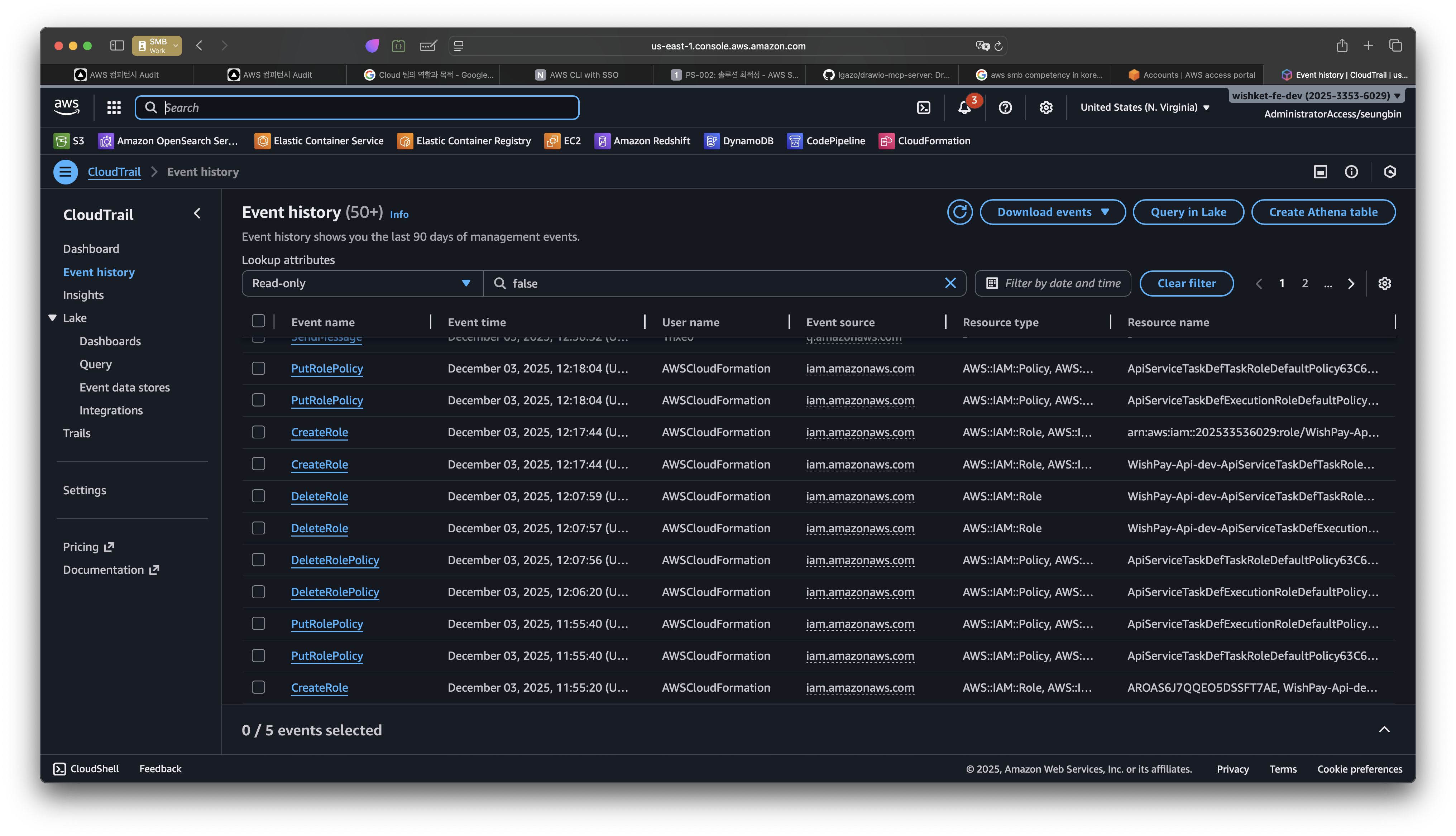Image resolution: width=1456 pixels, height=836 pixels.
Task: Select all events header checkbox
Action: [258, 321]
